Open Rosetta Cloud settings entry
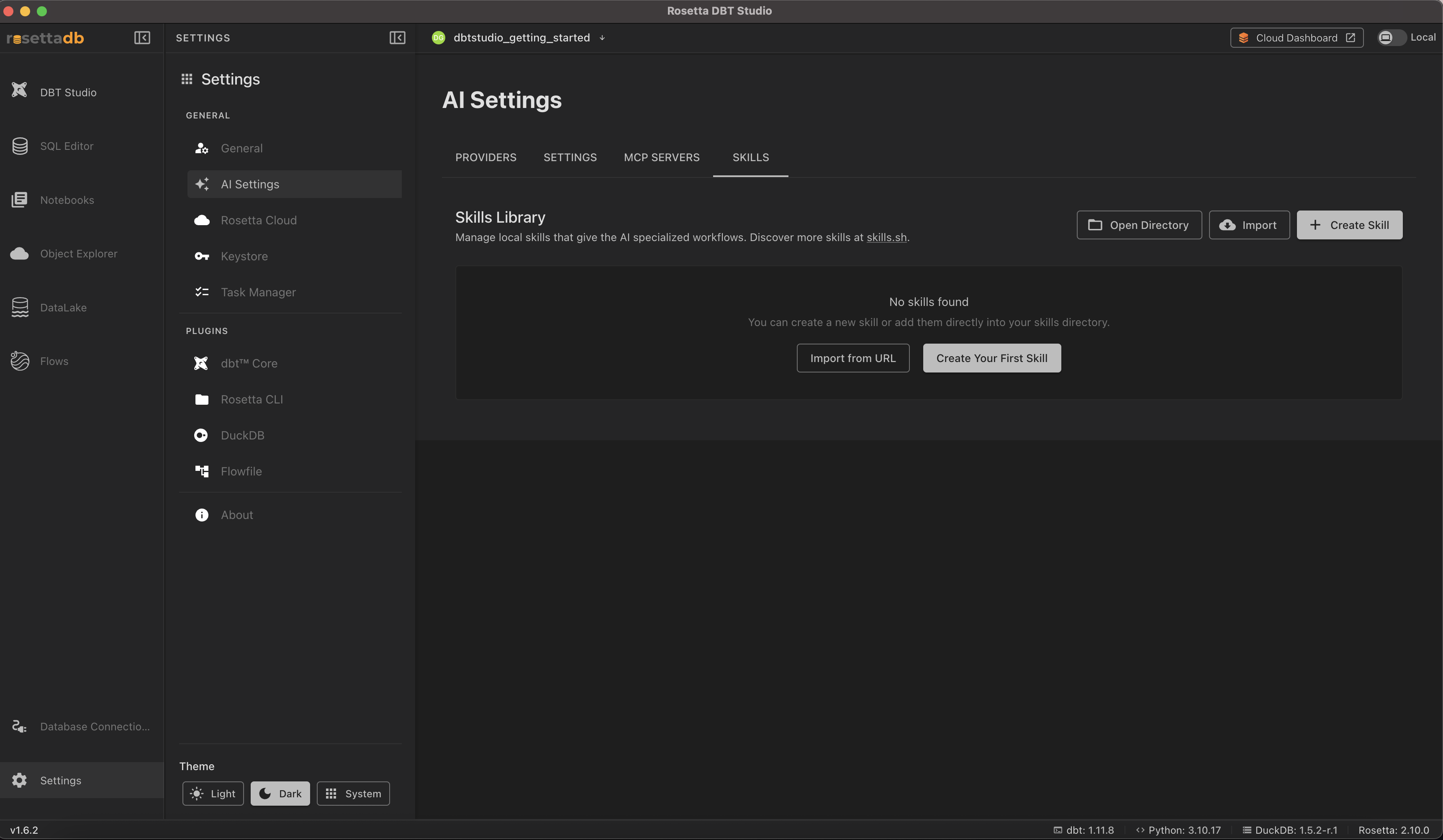 coord(294,221)
